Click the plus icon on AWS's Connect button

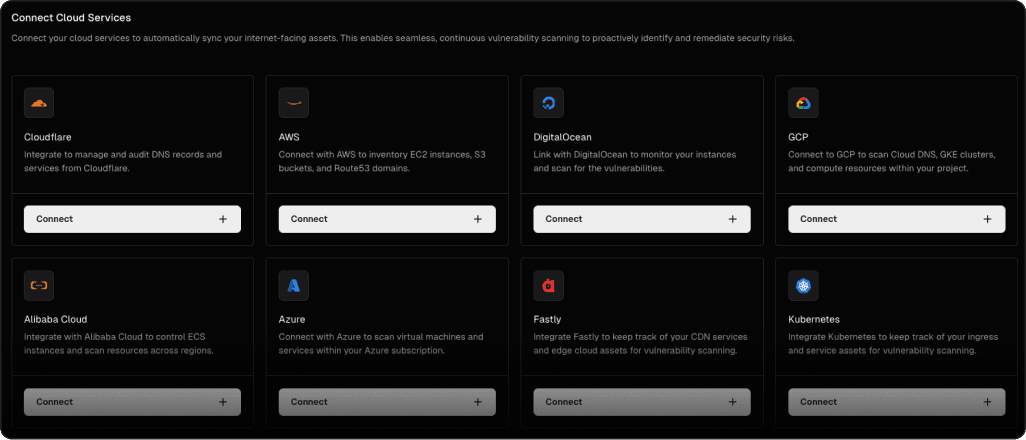click(x=478, y=219)
